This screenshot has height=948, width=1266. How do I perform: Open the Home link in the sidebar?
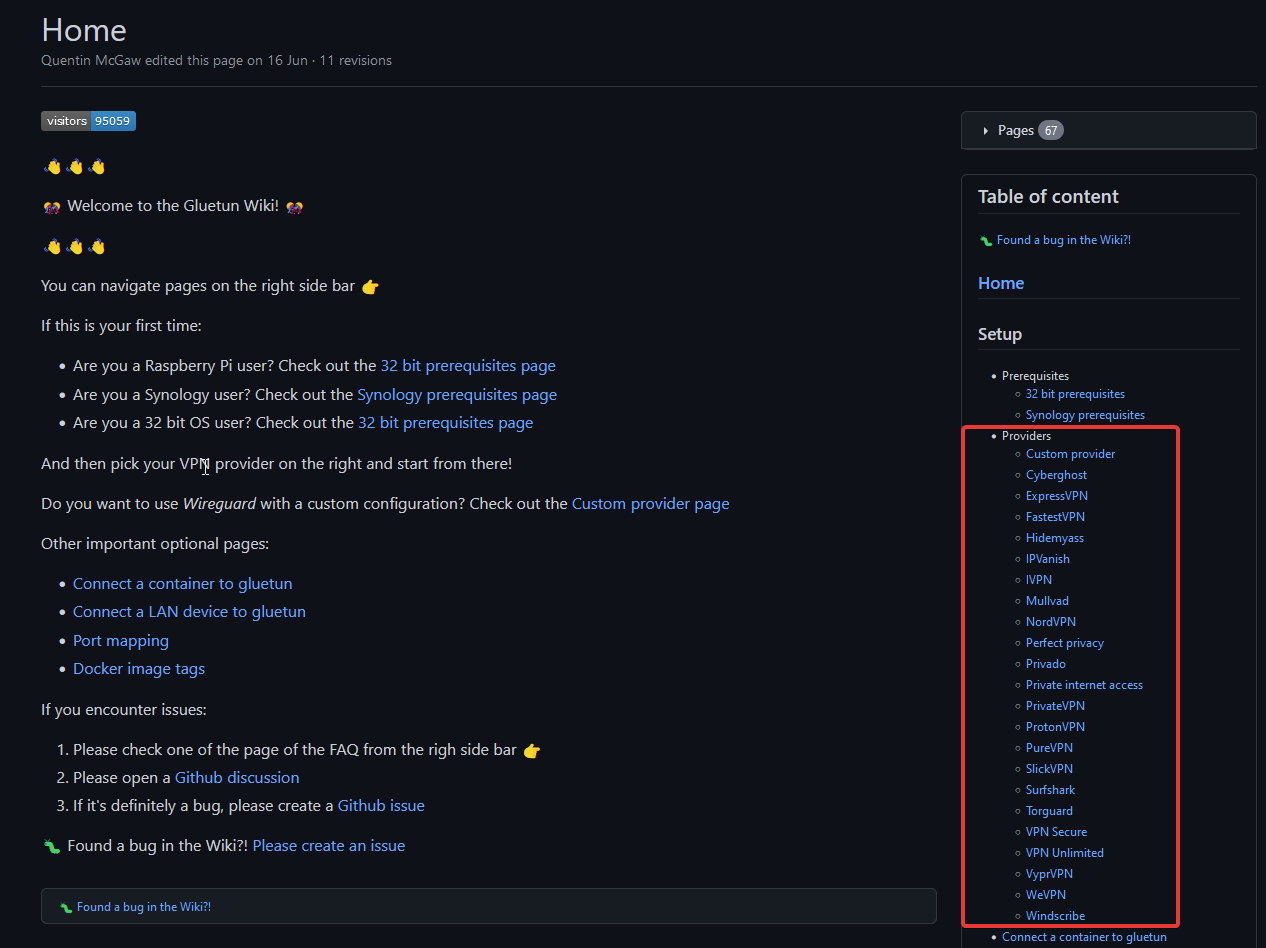click(1001, 283)
